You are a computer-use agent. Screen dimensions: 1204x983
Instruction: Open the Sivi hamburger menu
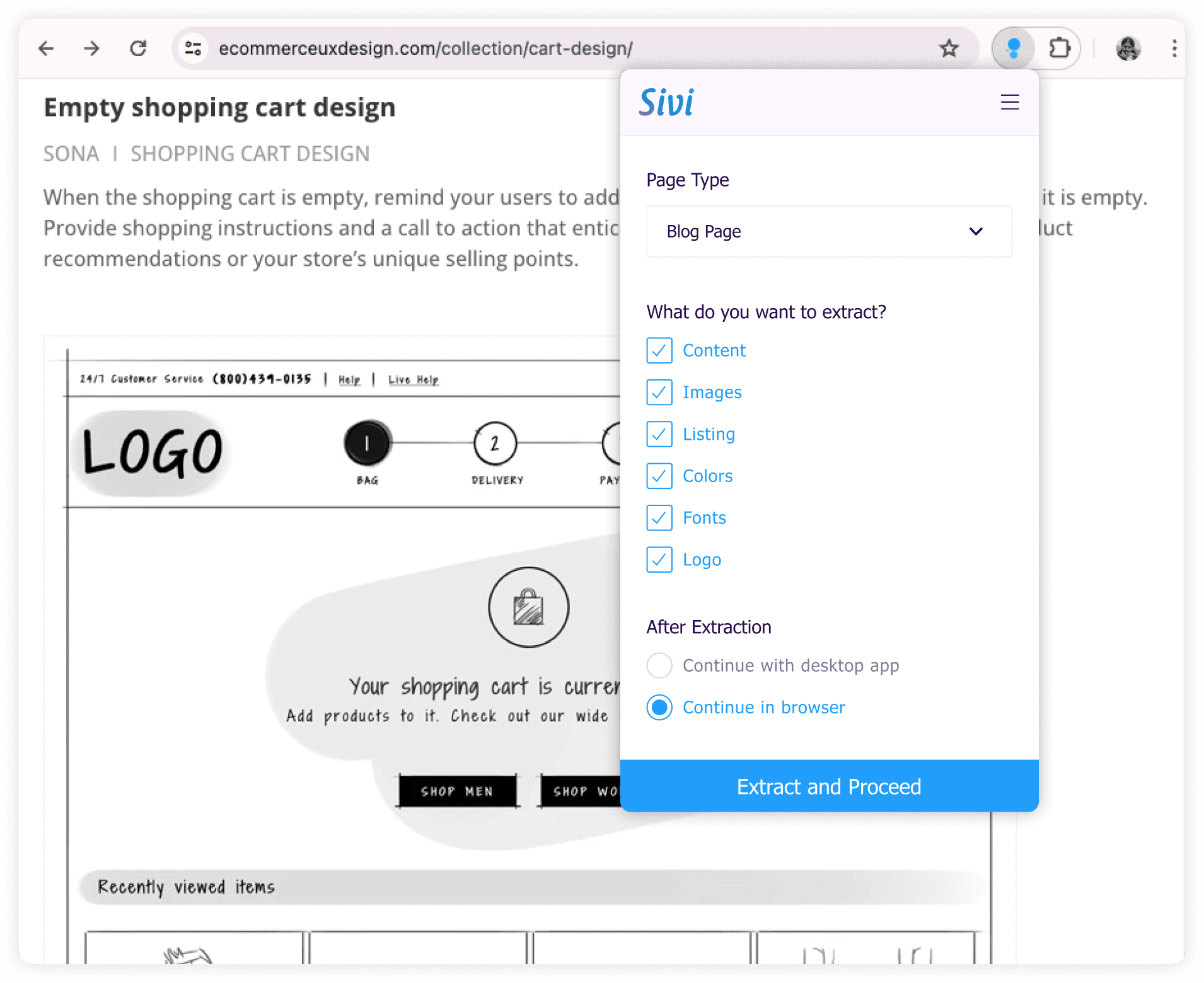coord(1010,102)
